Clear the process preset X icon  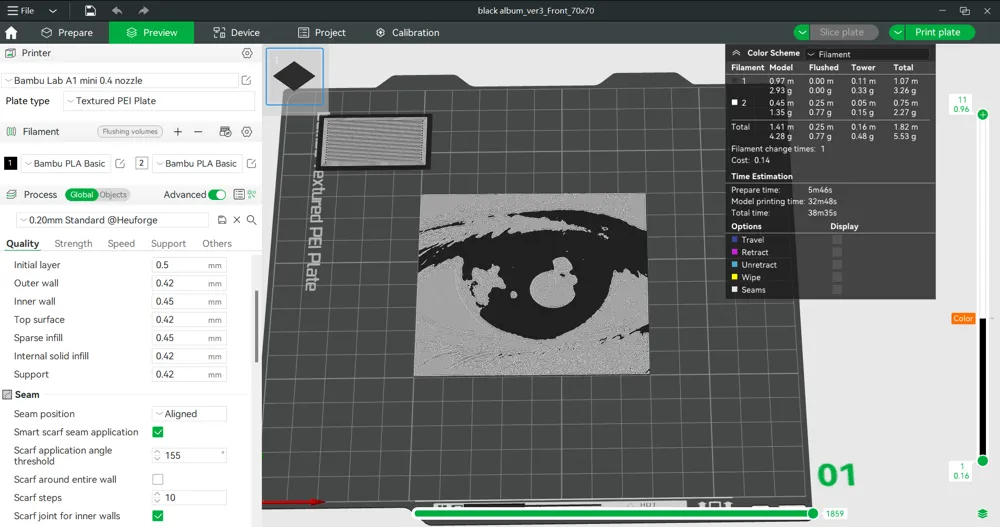237,219
